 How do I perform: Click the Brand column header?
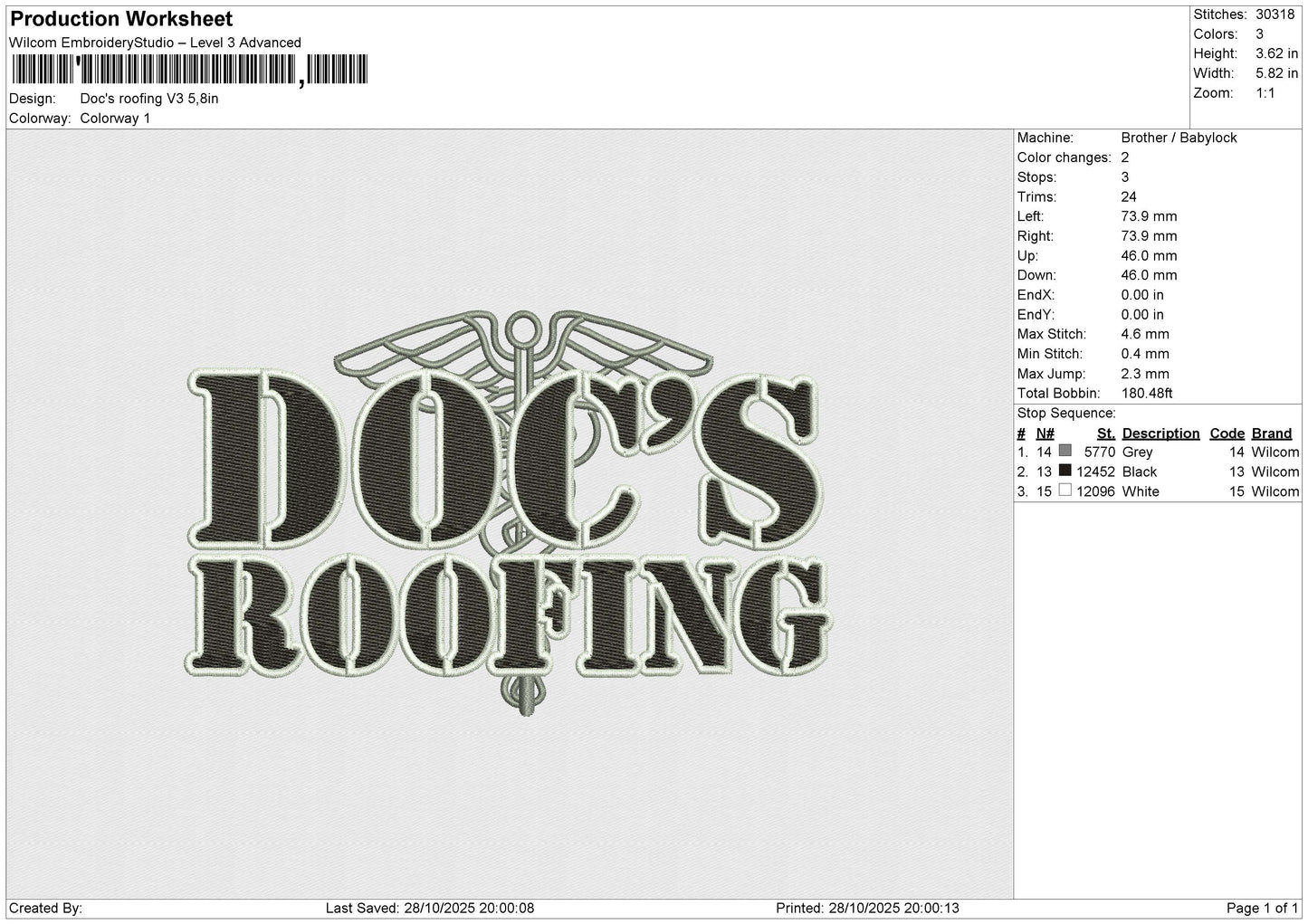1272,433
